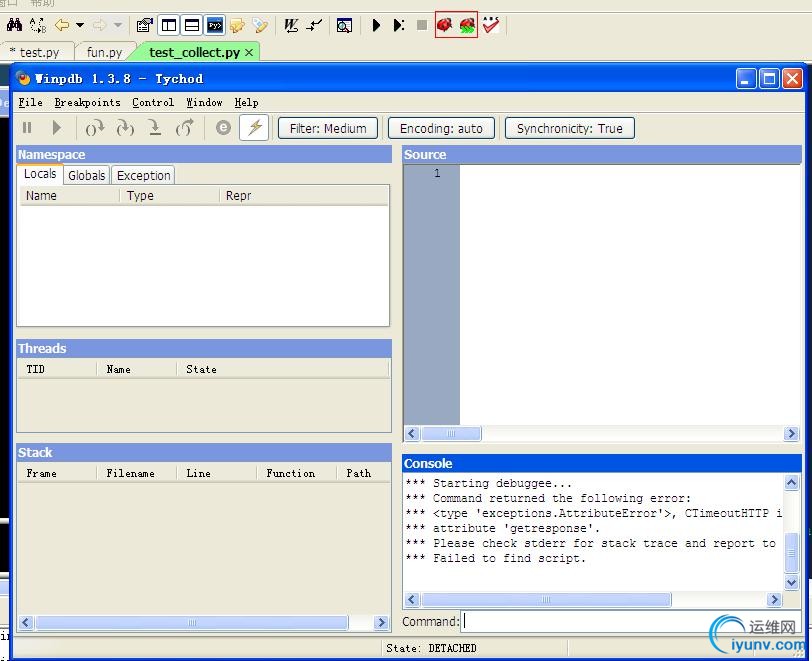Screen dimensions: 812x661
Task: Select the Exception tab in Namespace
Action: point(143,176)
